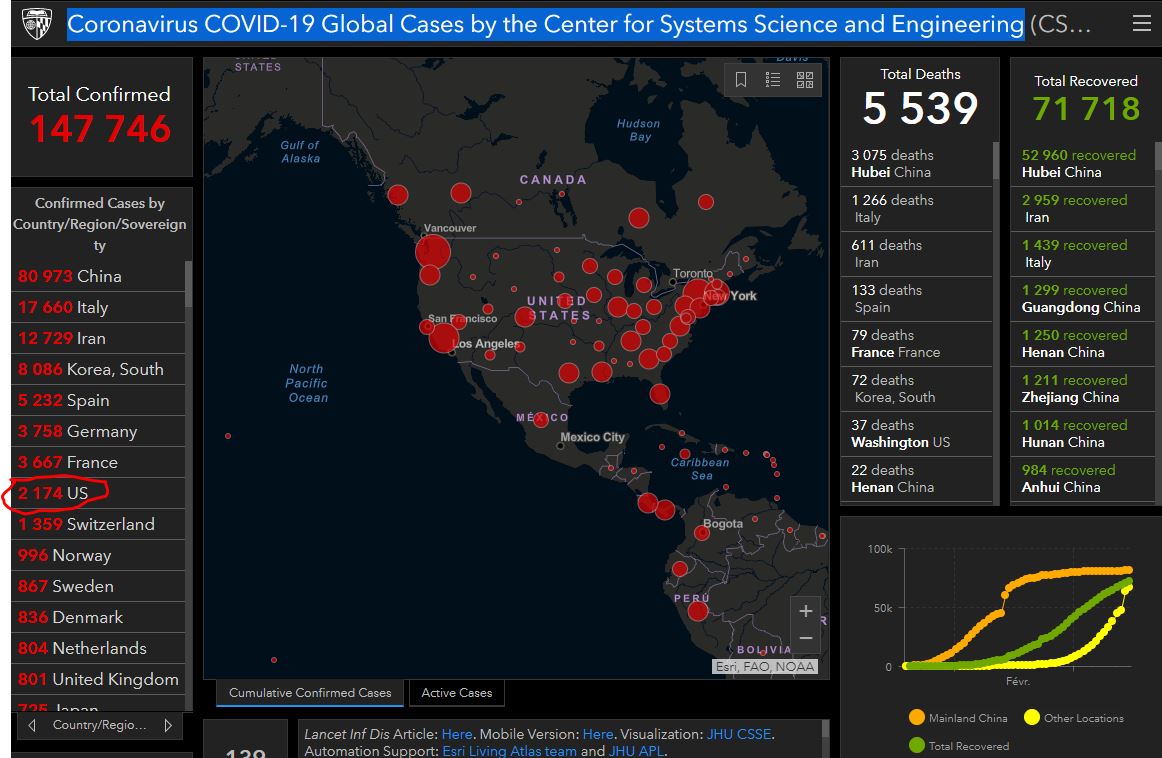1162x758 pixels.
Task: Select Switzerland row in confirmed list
Action: tap(98, 524)
